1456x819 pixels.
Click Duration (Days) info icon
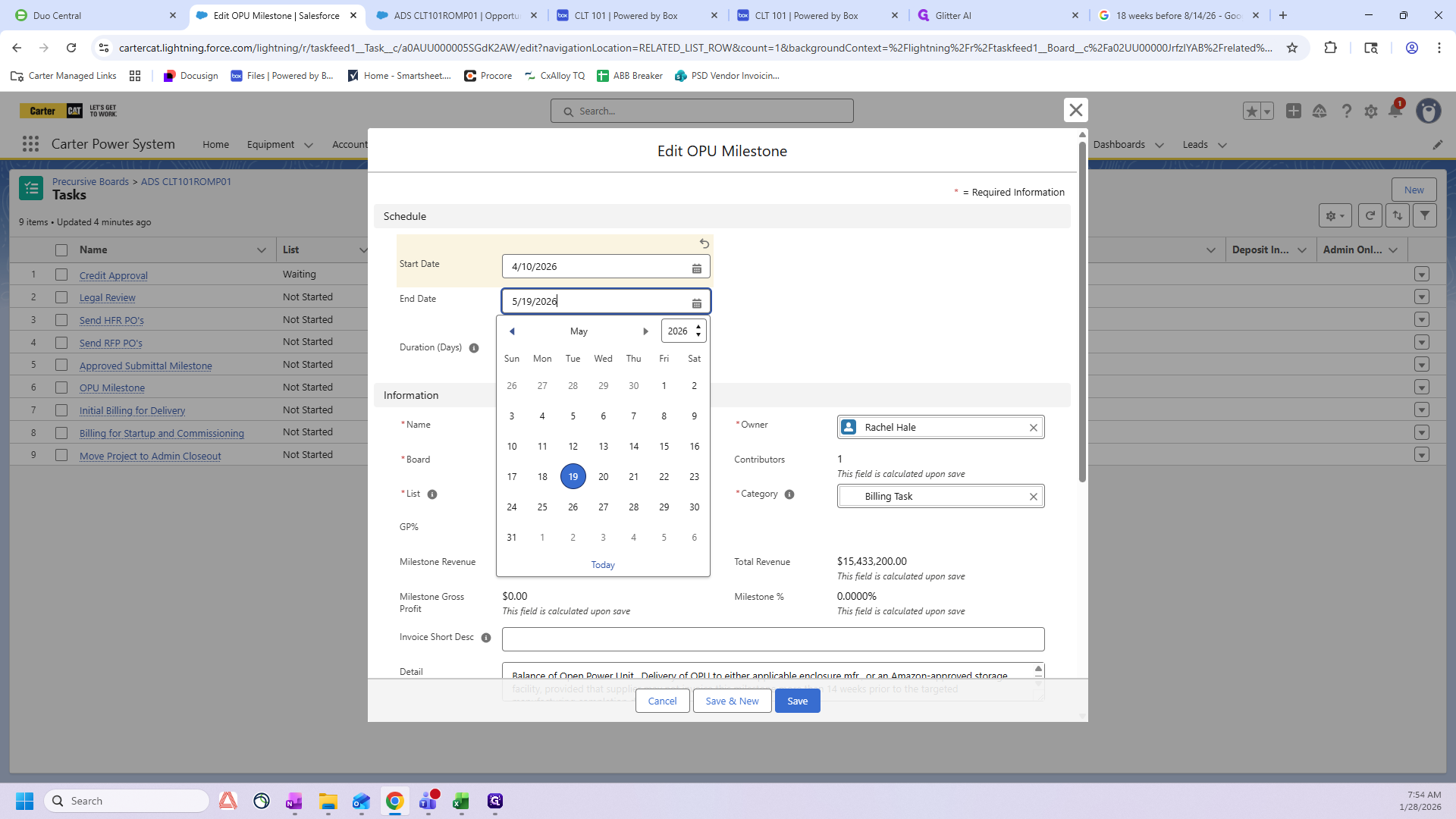point(474,348)
